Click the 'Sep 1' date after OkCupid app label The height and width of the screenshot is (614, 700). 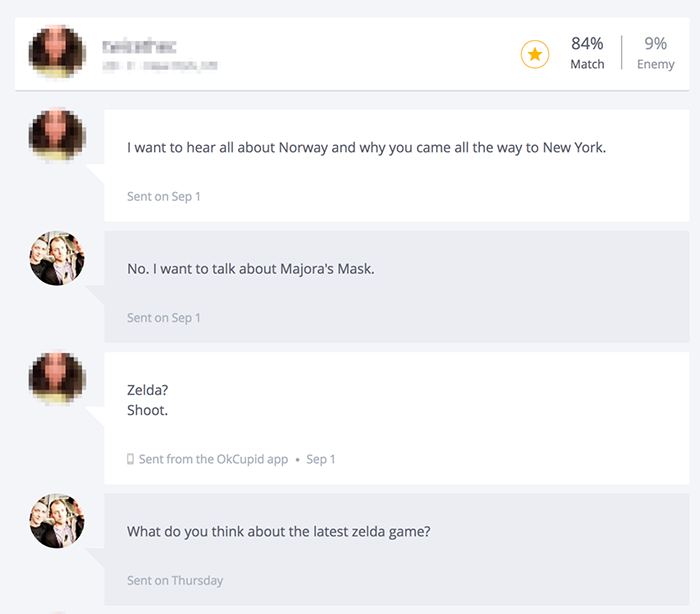pos(321,459)
